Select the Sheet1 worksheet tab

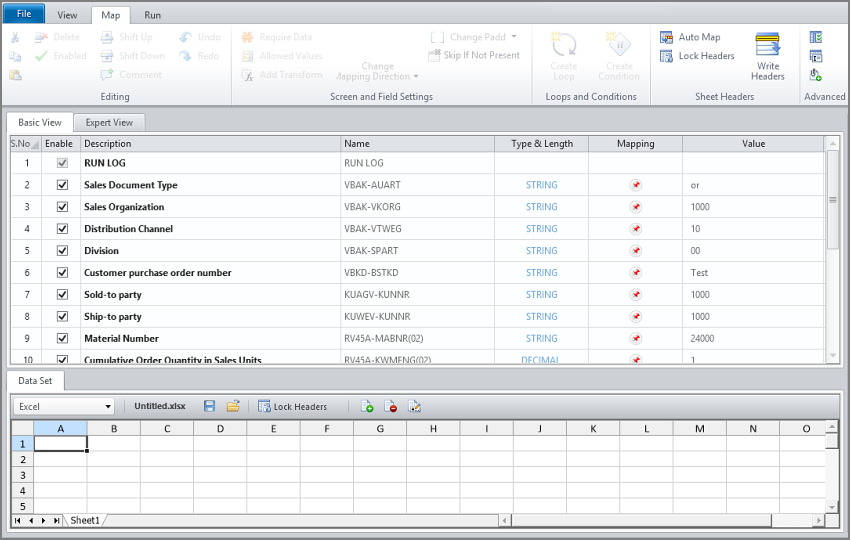tap(85, 521)
